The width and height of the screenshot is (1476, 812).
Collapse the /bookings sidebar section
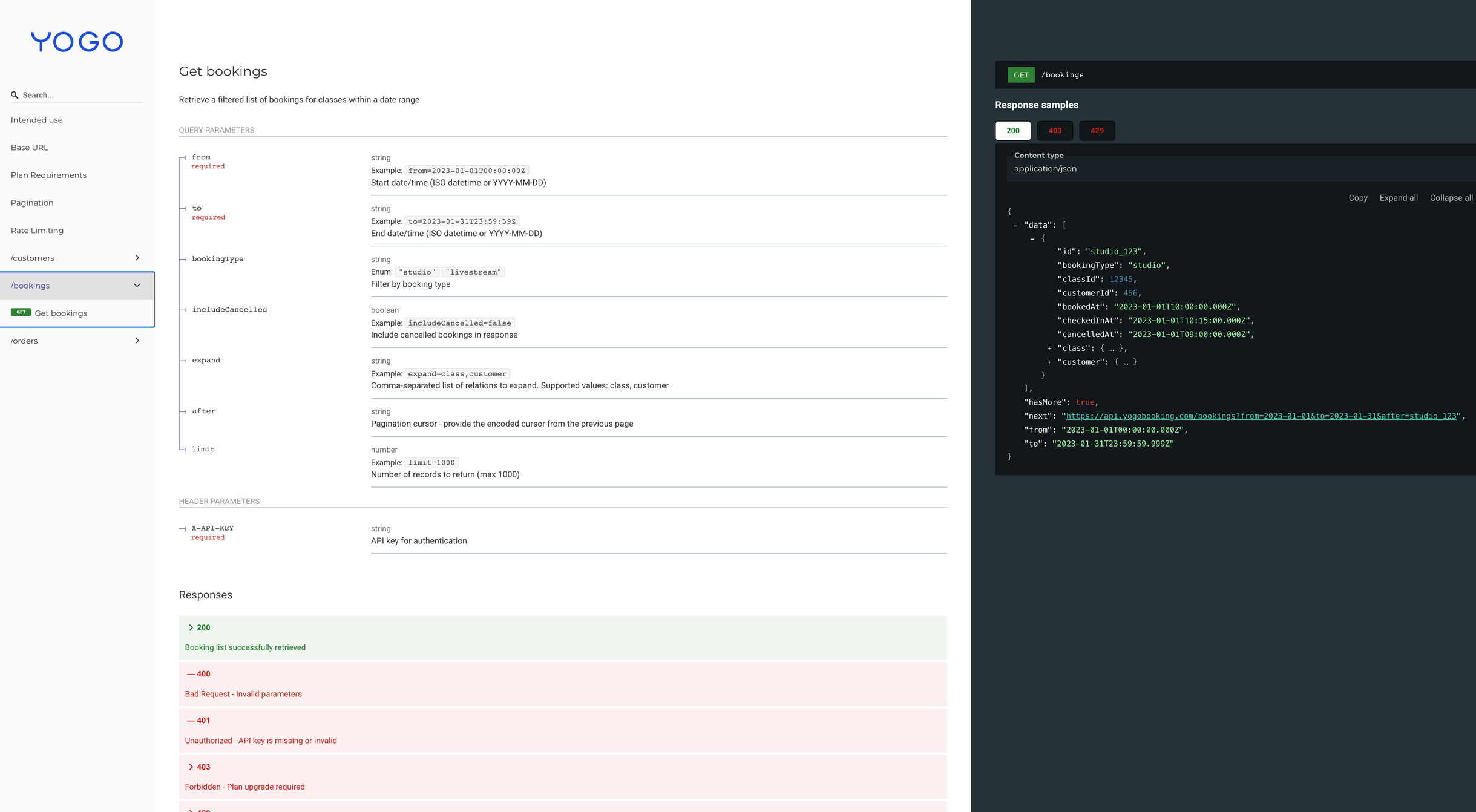(x=137, y=286)
